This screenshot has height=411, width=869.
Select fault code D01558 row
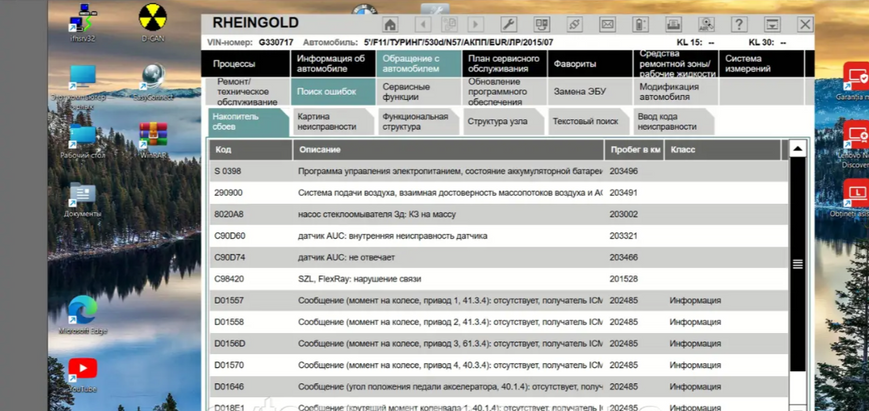(498, 322)
